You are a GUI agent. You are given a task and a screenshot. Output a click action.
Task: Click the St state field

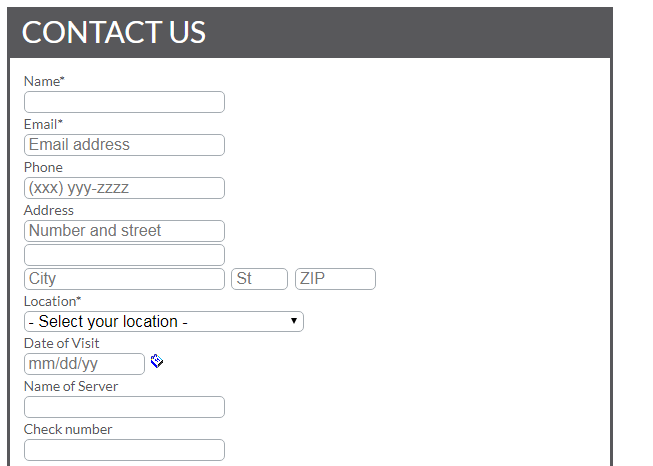coord(259,279)
